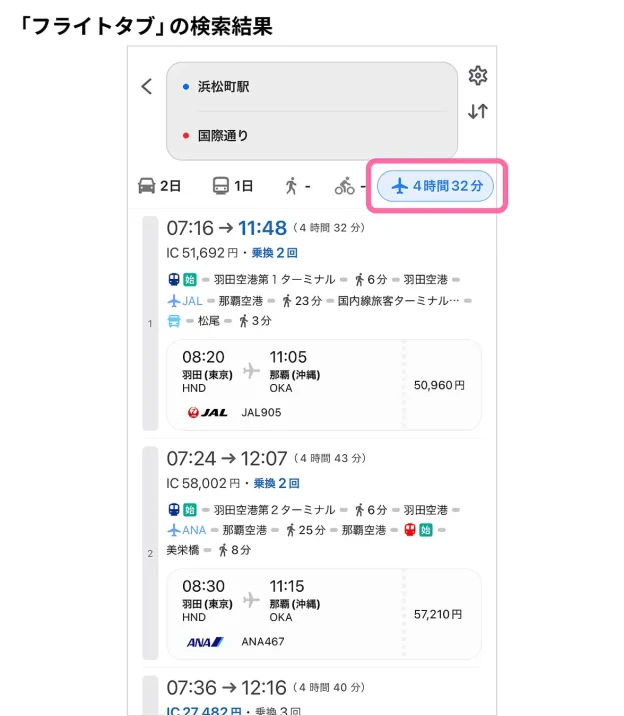The width and height of the screenshot is (624, 716).
Task: Open the ANA467 flight card
Action: pyautogui.click(x=325, y=614)
